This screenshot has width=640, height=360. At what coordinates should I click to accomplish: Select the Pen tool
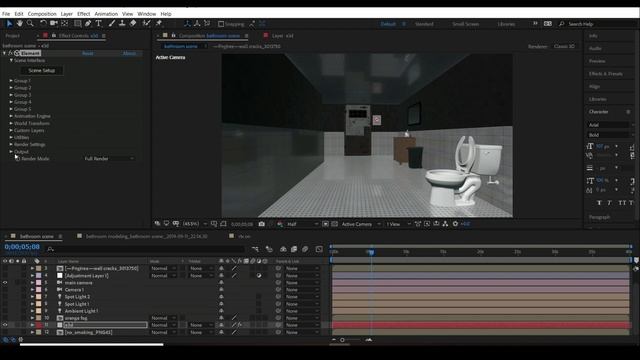pos(88,24)
